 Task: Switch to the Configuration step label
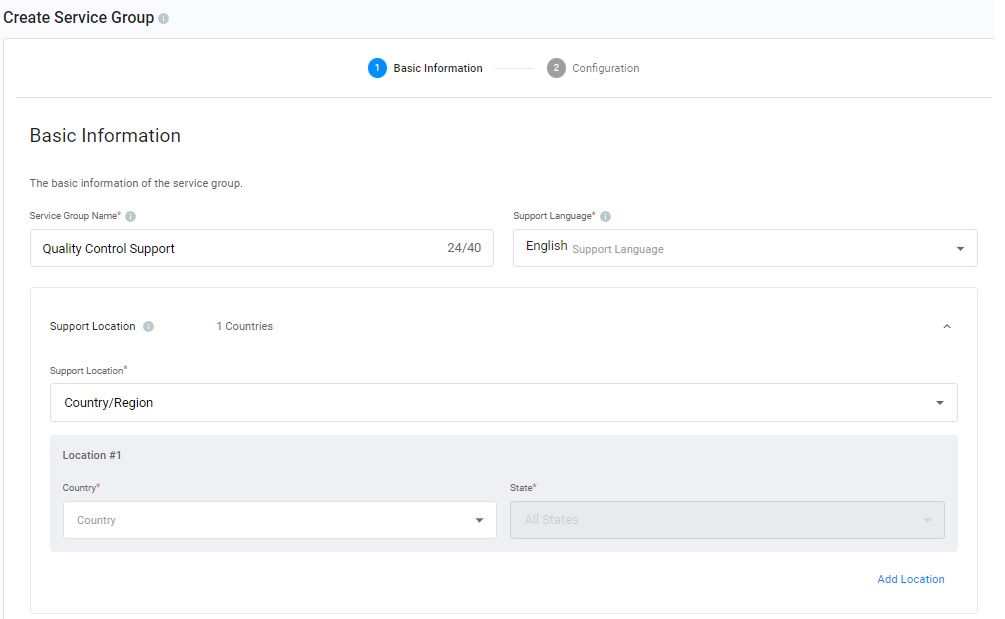click(605, 68)
